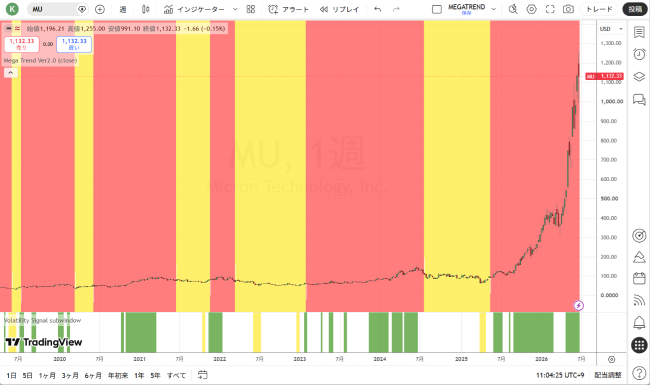Open the candlestick chart style selector
The width and height of the screenshot is (650, 385).
point(146,9)
